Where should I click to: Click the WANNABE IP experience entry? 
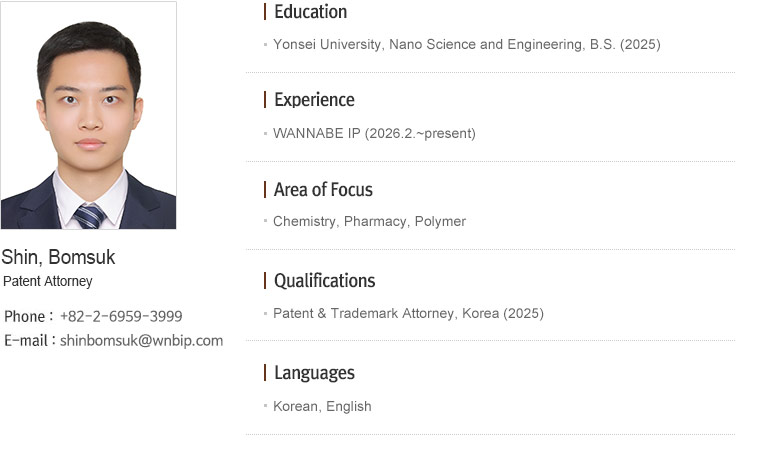[374, 133]
